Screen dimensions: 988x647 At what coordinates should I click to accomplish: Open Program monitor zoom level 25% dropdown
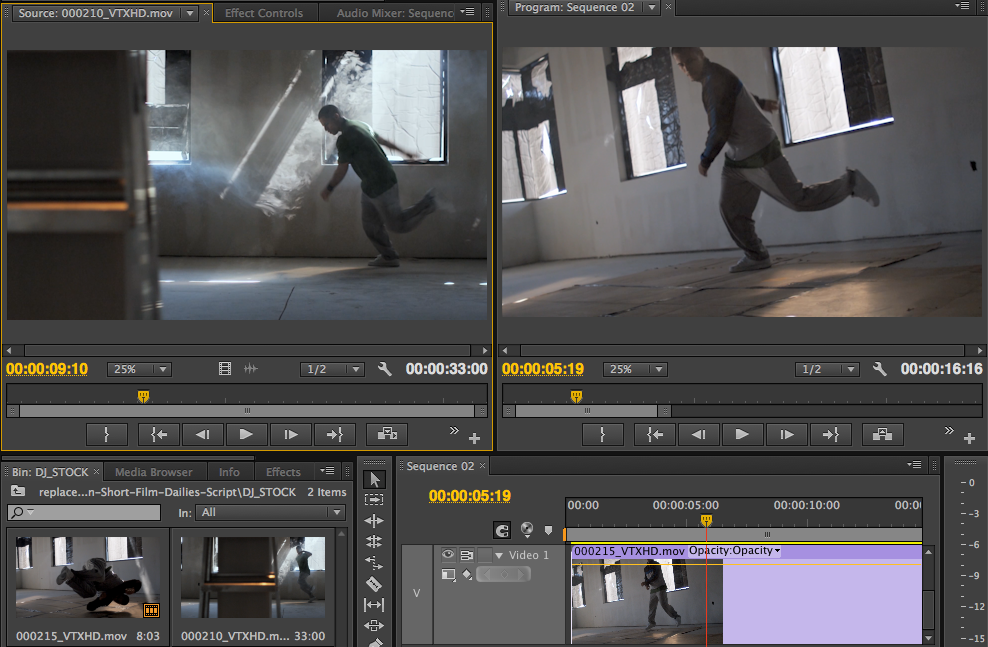click(635, 369)
